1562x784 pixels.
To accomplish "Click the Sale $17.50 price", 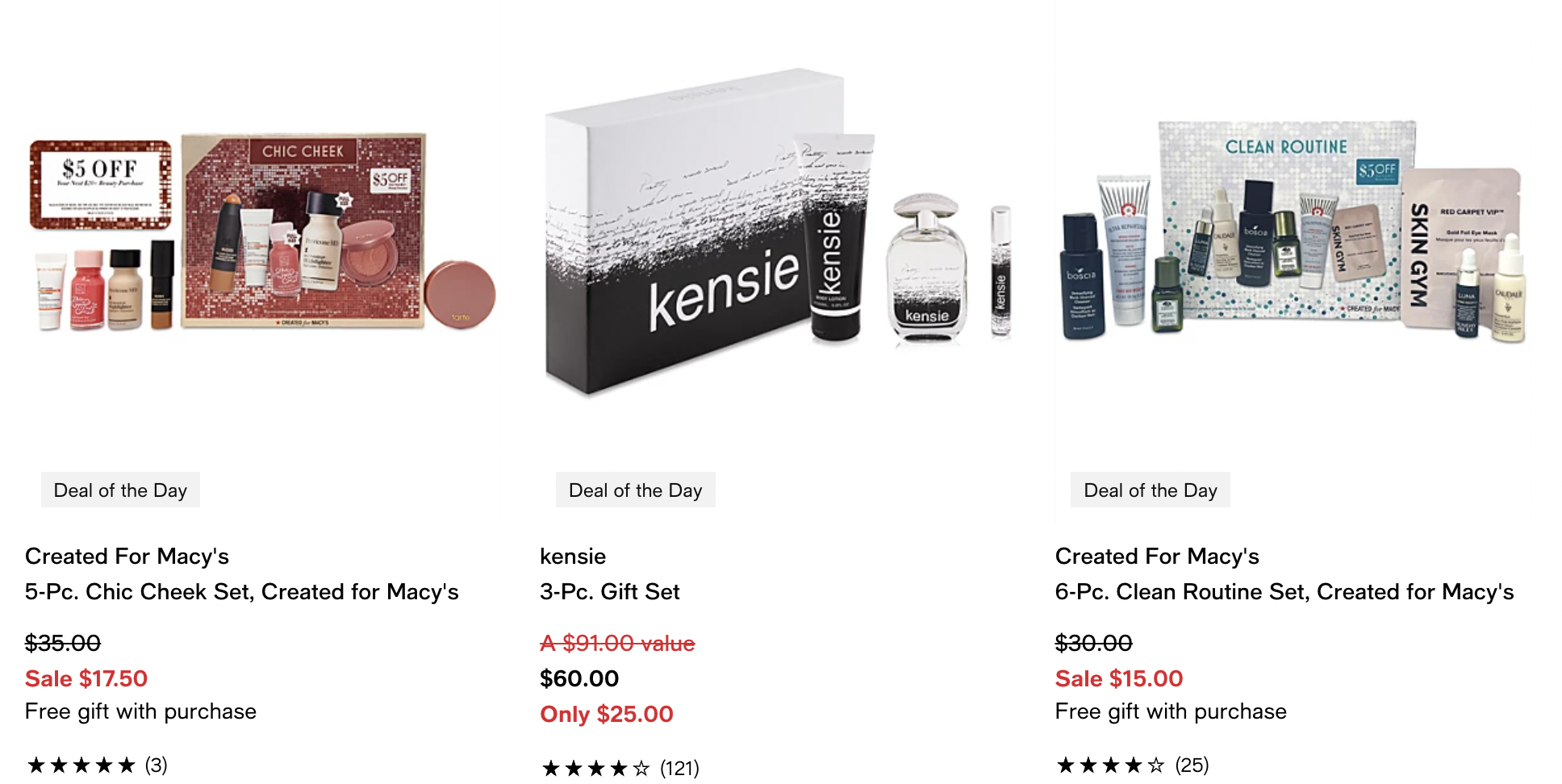I will click(86, 678).
